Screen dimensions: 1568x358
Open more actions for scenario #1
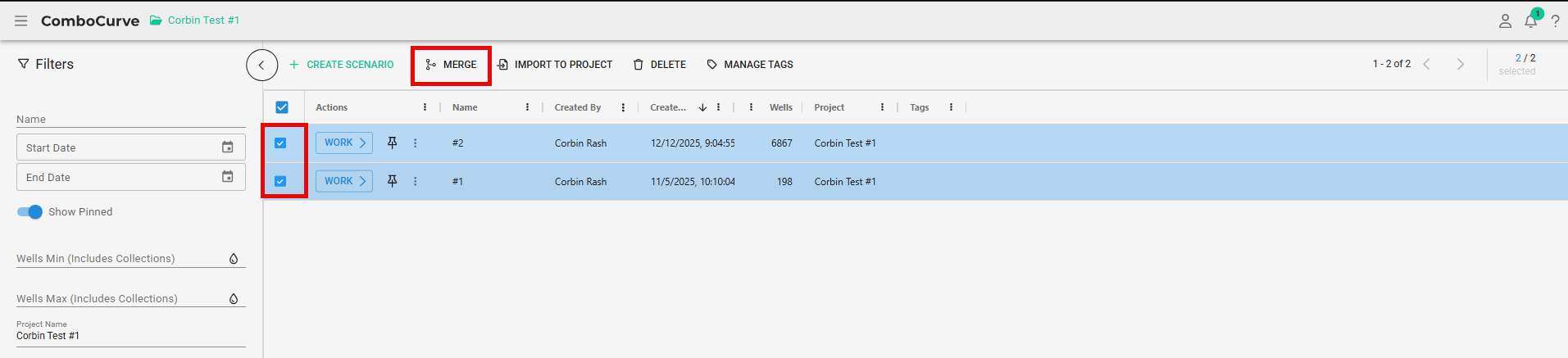tap(416, 181)
